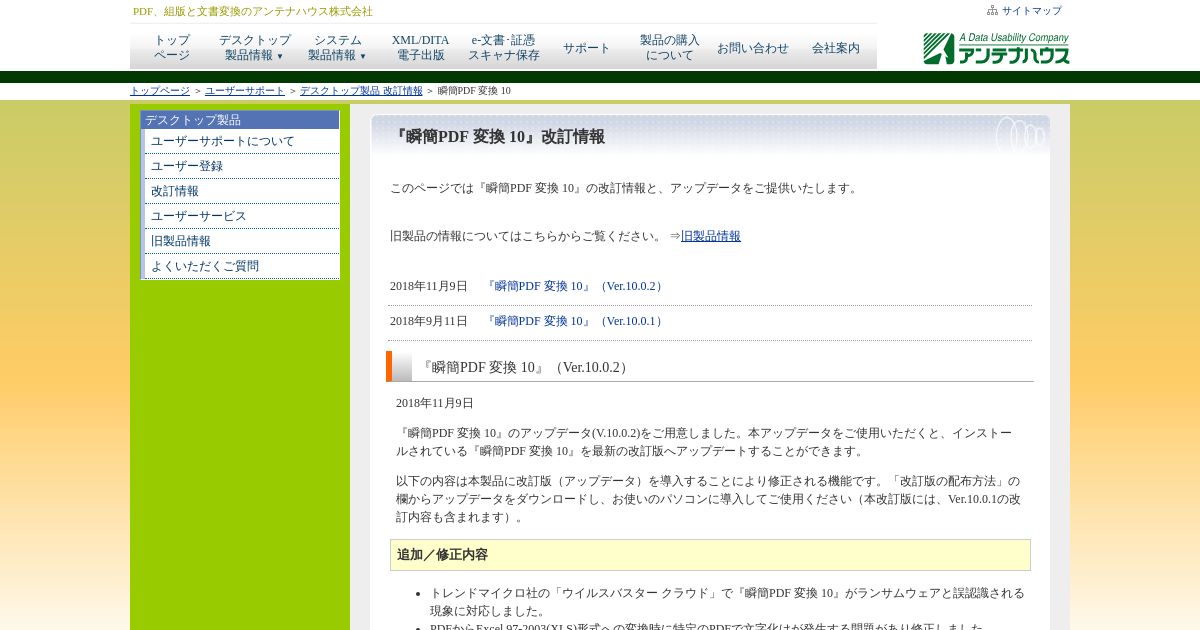
Task: Open the e-文書・証憑スキャナ保存 menu item
Action: click(504, 48)
